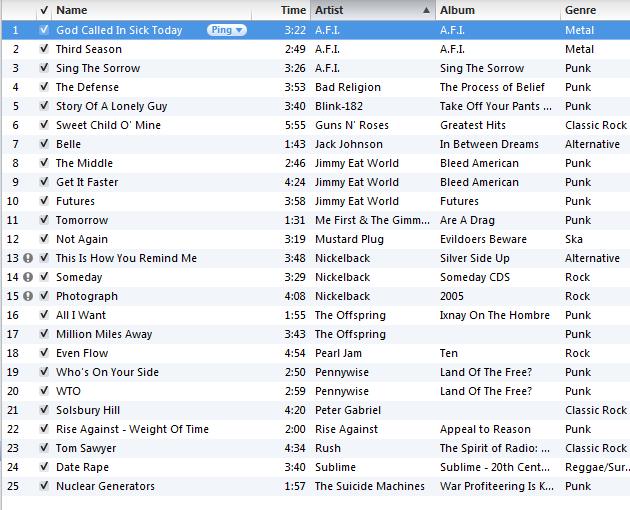The width and height of the screenshot is (630, 510).
Task: Click the Ska genre cell
Action: pyautogui.click(x=574, y=239)
